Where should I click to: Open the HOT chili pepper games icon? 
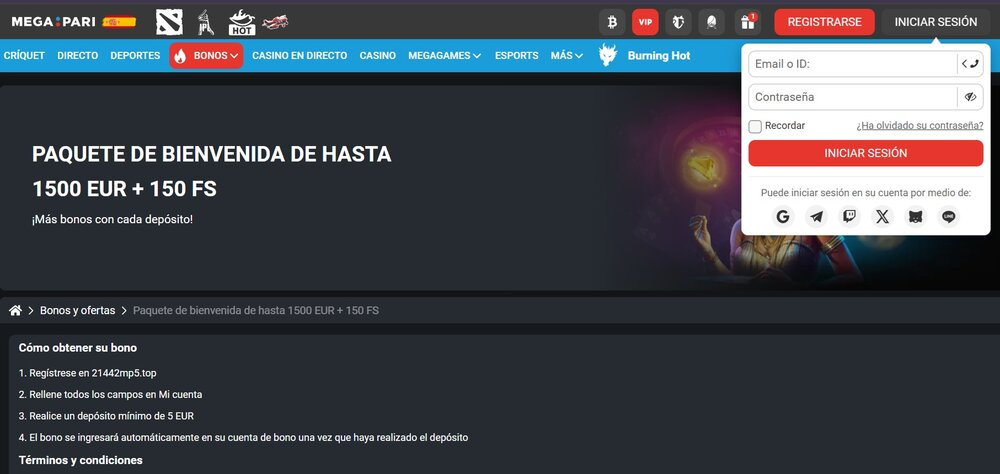point(242,22)
